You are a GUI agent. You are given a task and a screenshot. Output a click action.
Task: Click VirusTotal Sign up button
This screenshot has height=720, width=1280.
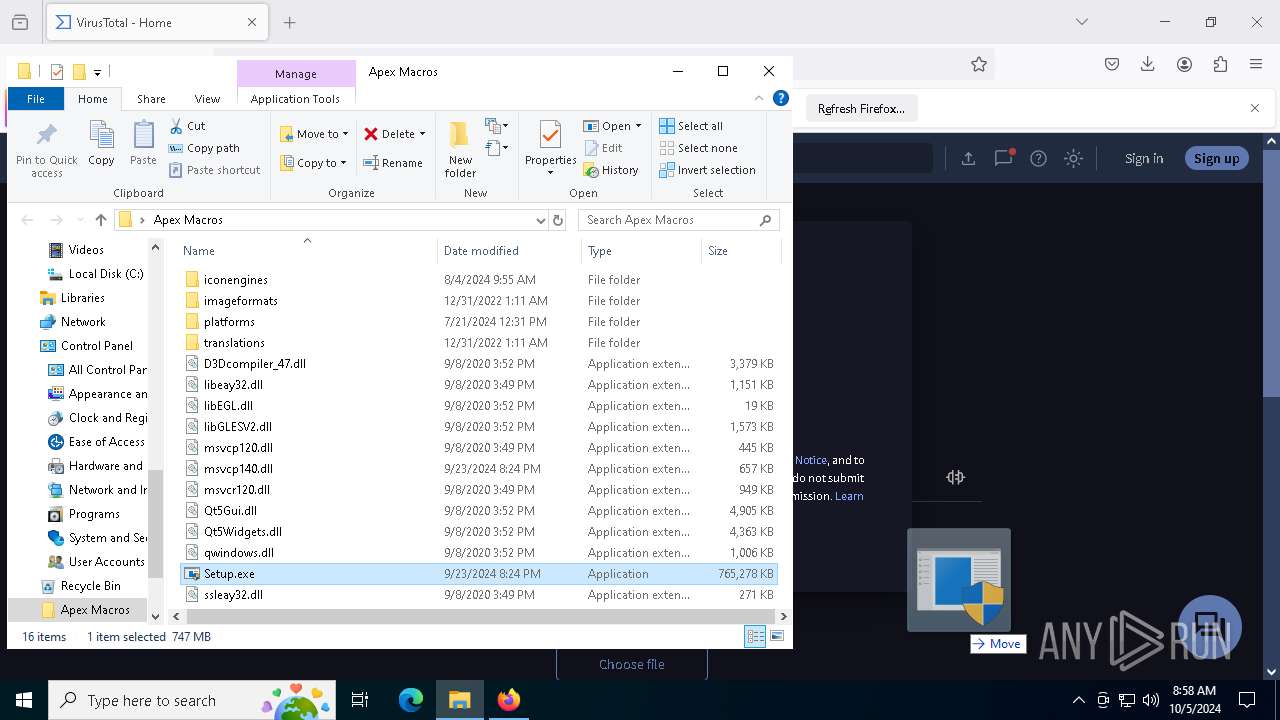(x=1216, y=158)
